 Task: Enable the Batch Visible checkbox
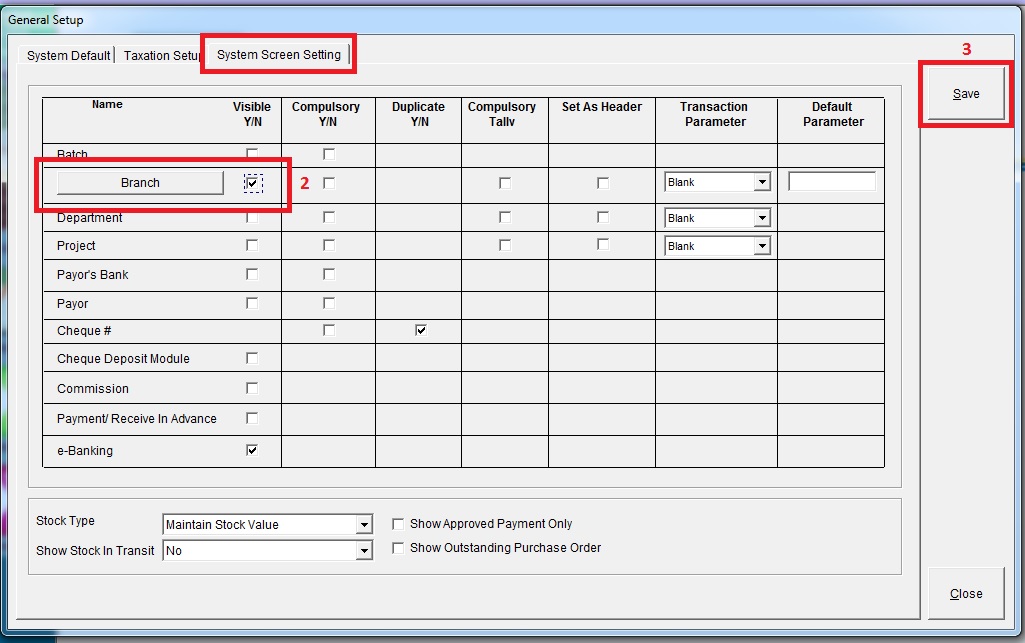click(252, 154)
